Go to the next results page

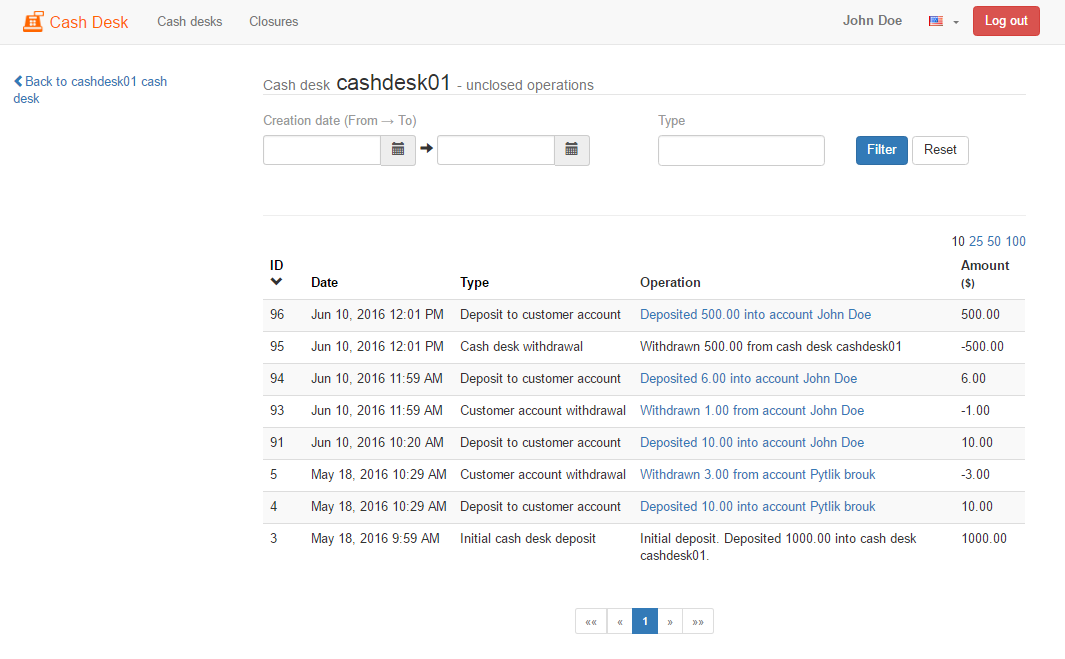coord(670,621)
